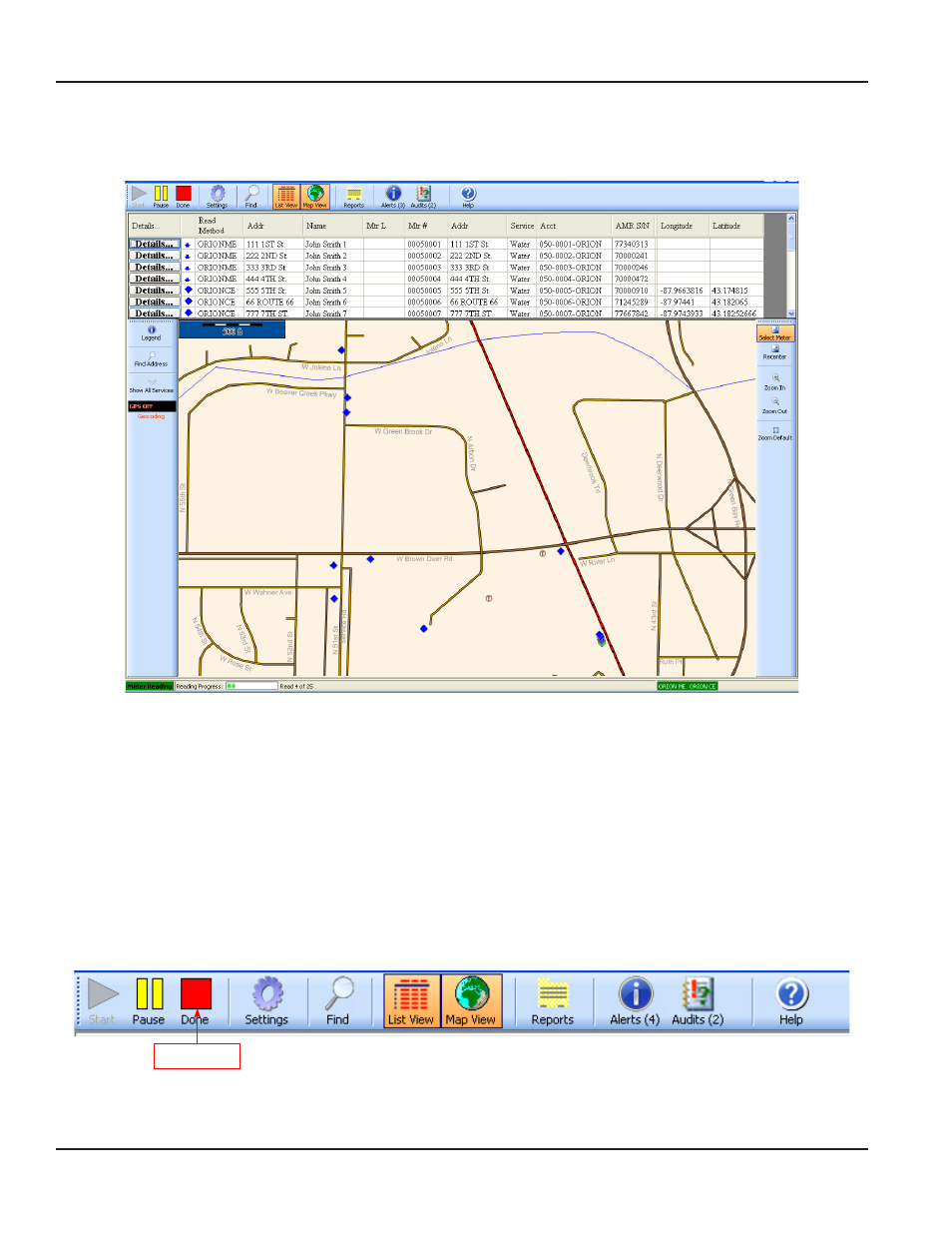Image resolution: width=952 pixels, height=1233 pixels.
Task: Click the Mtr # column header
Action: (426, 226)
